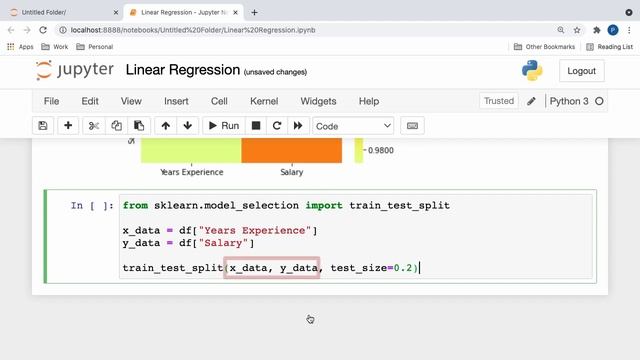This screenshot has width=640, height=360.
Task: Open Chrome extensions puzzle icon
Action: [597, 30]
